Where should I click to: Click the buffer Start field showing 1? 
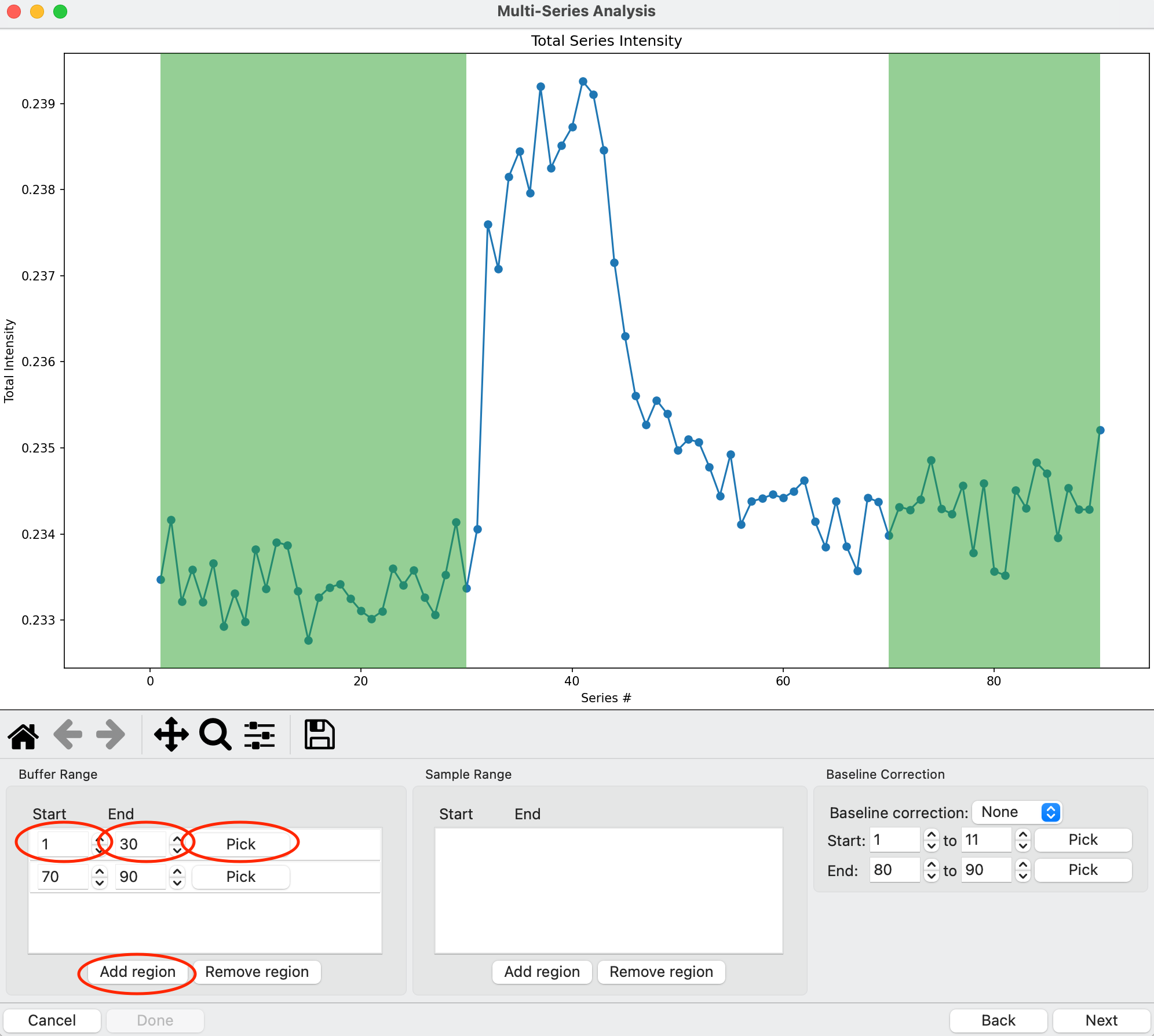[63, 844]
